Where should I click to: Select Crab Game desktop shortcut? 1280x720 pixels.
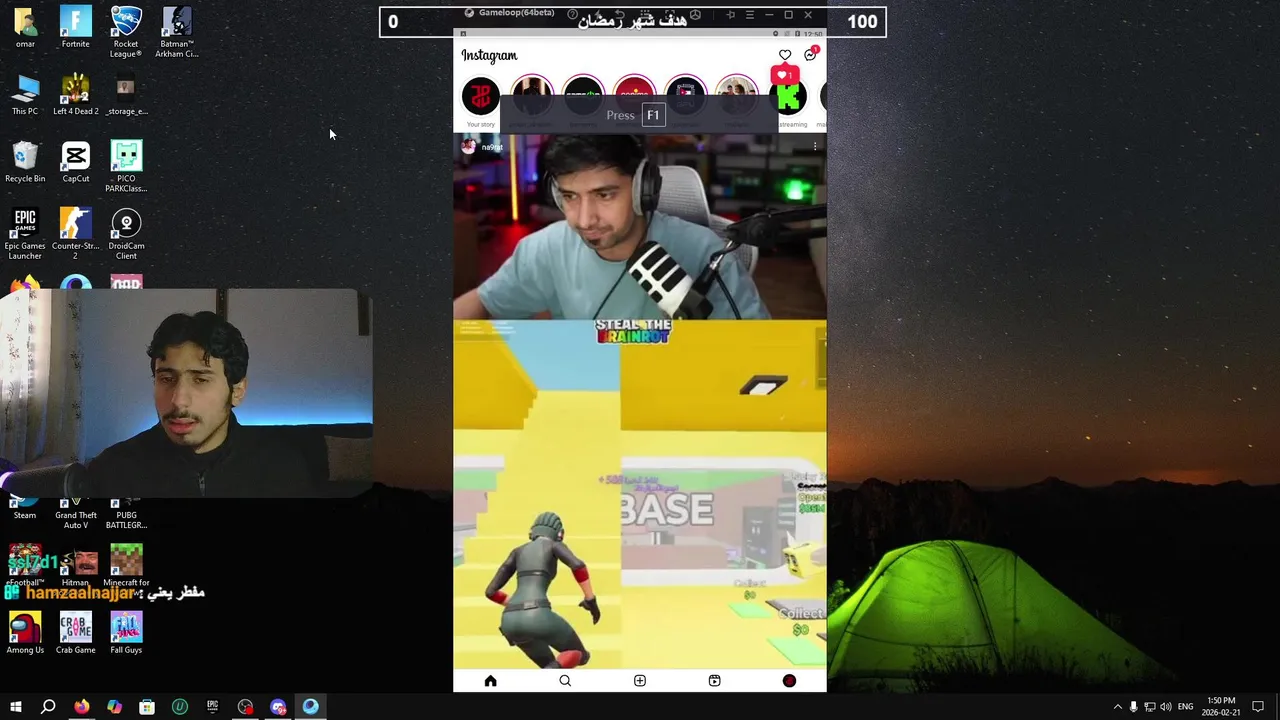coord(75,633)
